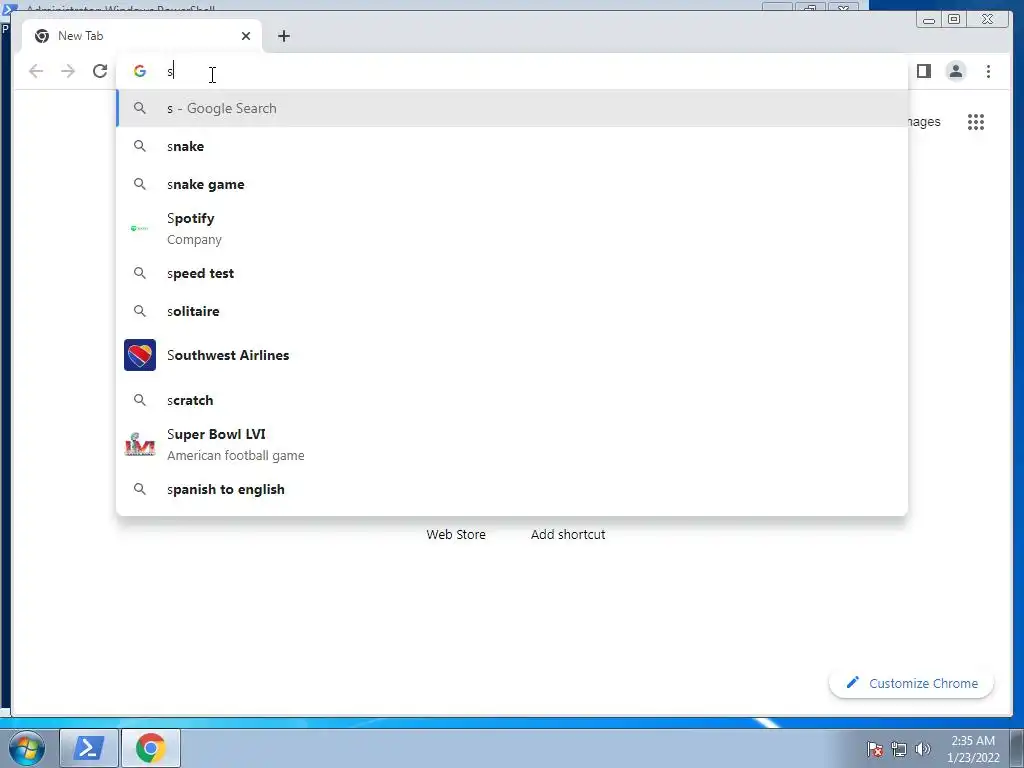Click the browser Back arrow
The width and height of the screenshot is (1024, 768).
[36, 71]
